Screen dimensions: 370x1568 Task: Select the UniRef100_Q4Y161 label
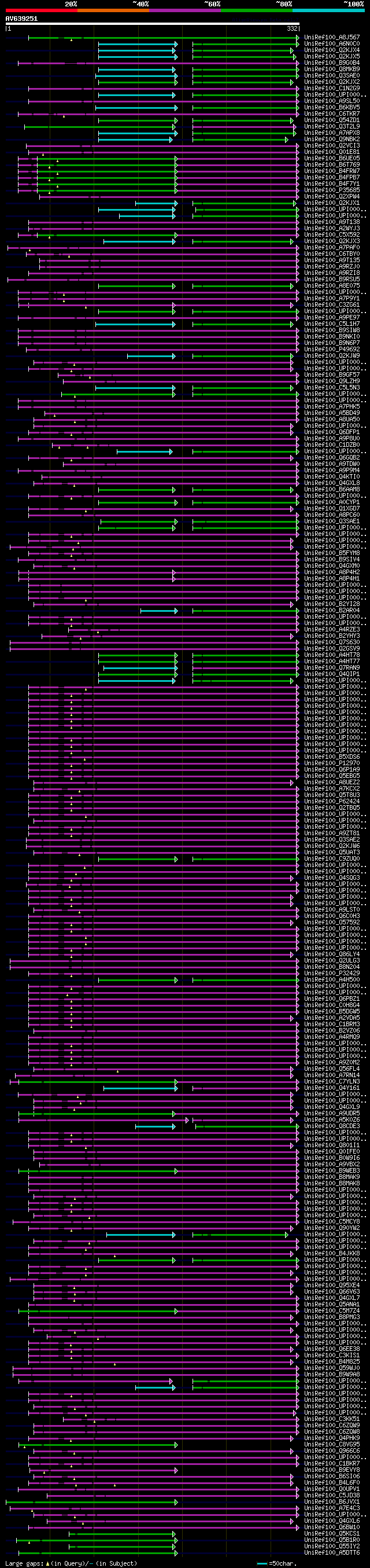332,1088
